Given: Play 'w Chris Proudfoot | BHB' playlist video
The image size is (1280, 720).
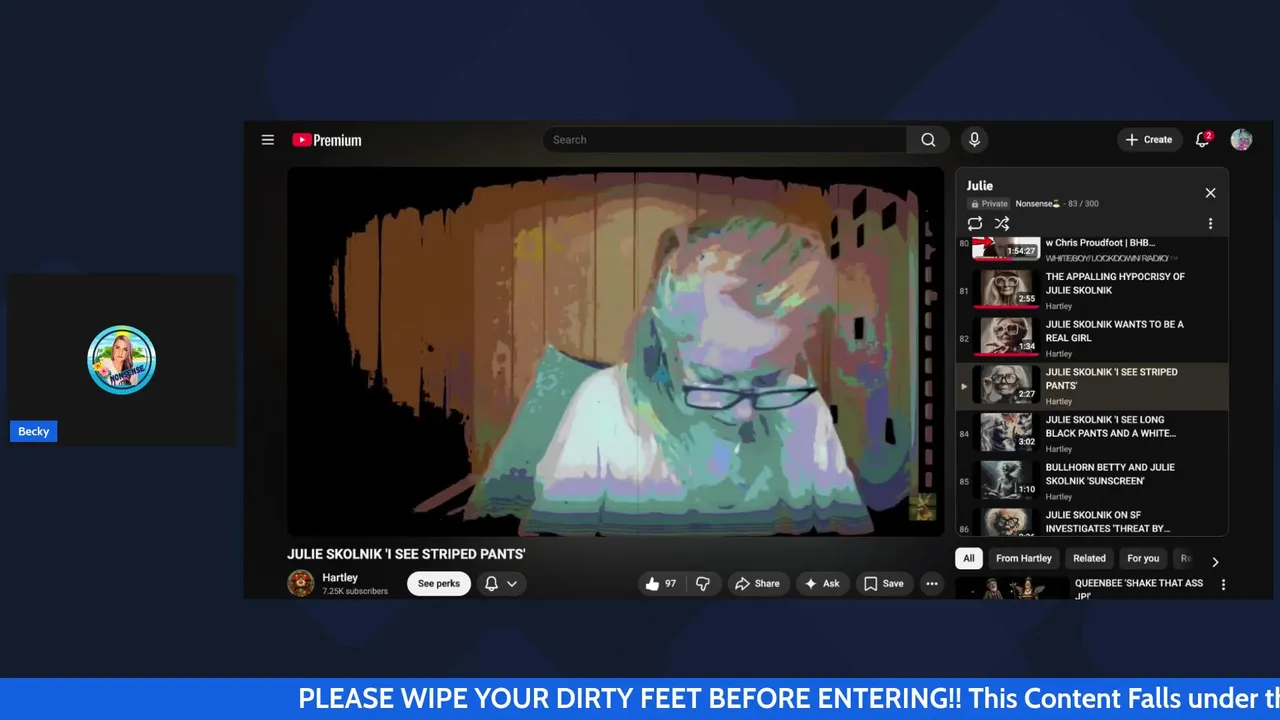Looking at the screenshot, I should [1092, 249].
